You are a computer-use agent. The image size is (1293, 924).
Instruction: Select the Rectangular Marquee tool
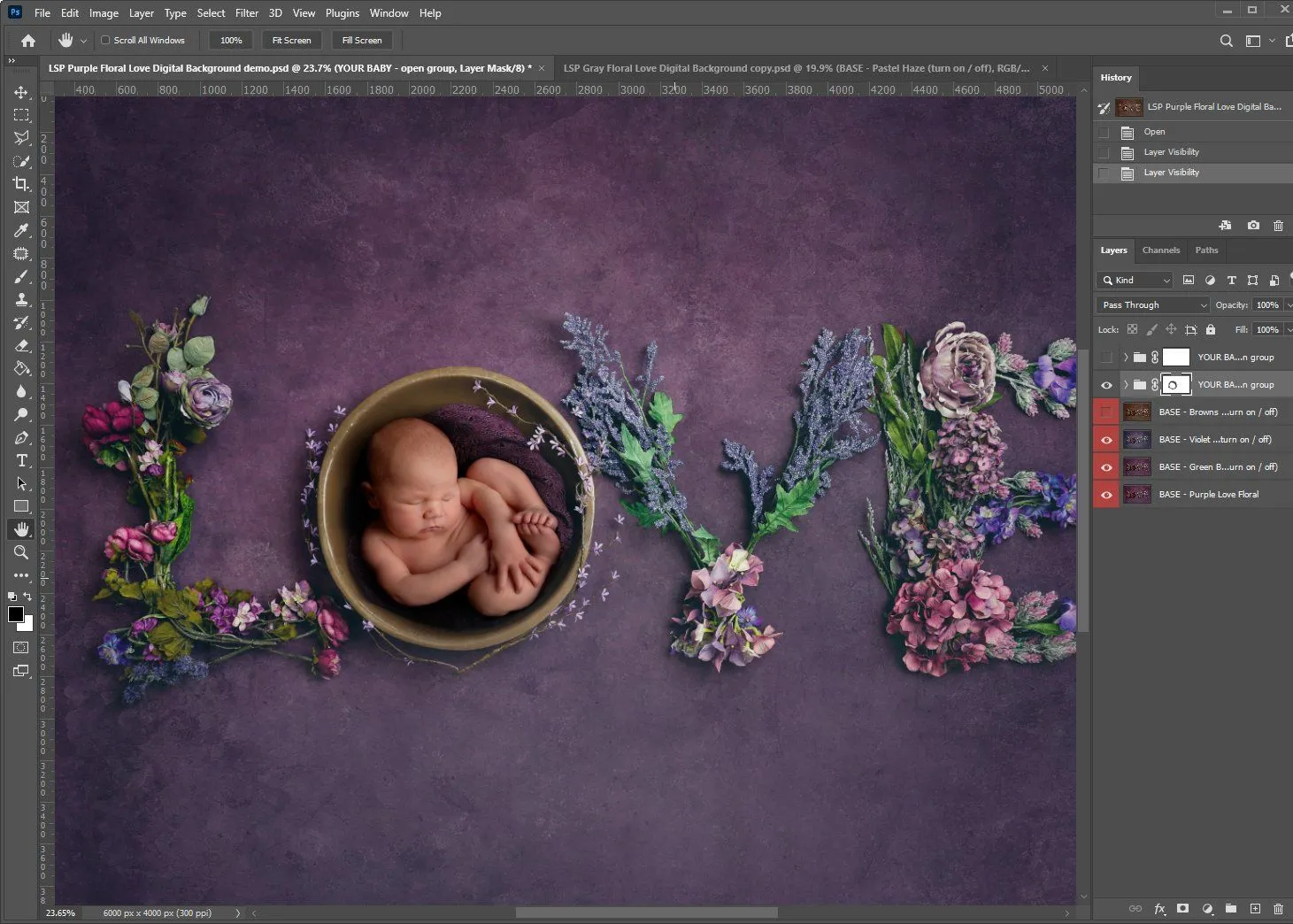(x=21, y=115)
